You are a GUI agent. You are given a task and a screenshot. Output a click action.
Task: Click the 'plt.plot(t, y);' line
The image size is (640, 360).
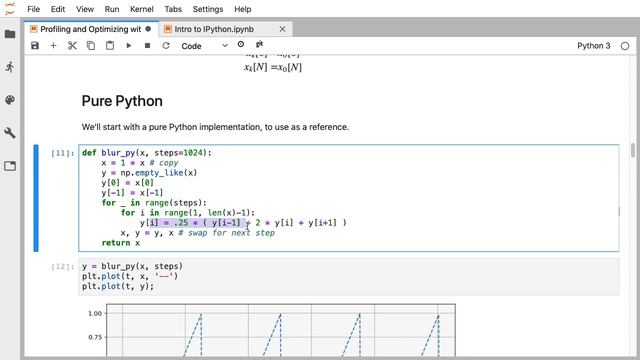(118, 286)
